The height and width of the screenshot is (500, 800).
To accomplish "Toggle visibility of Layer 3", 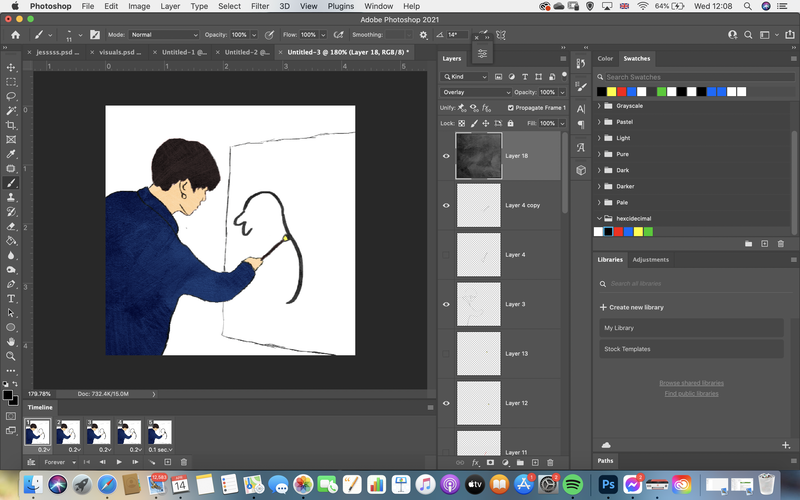I will coord(446,304).
